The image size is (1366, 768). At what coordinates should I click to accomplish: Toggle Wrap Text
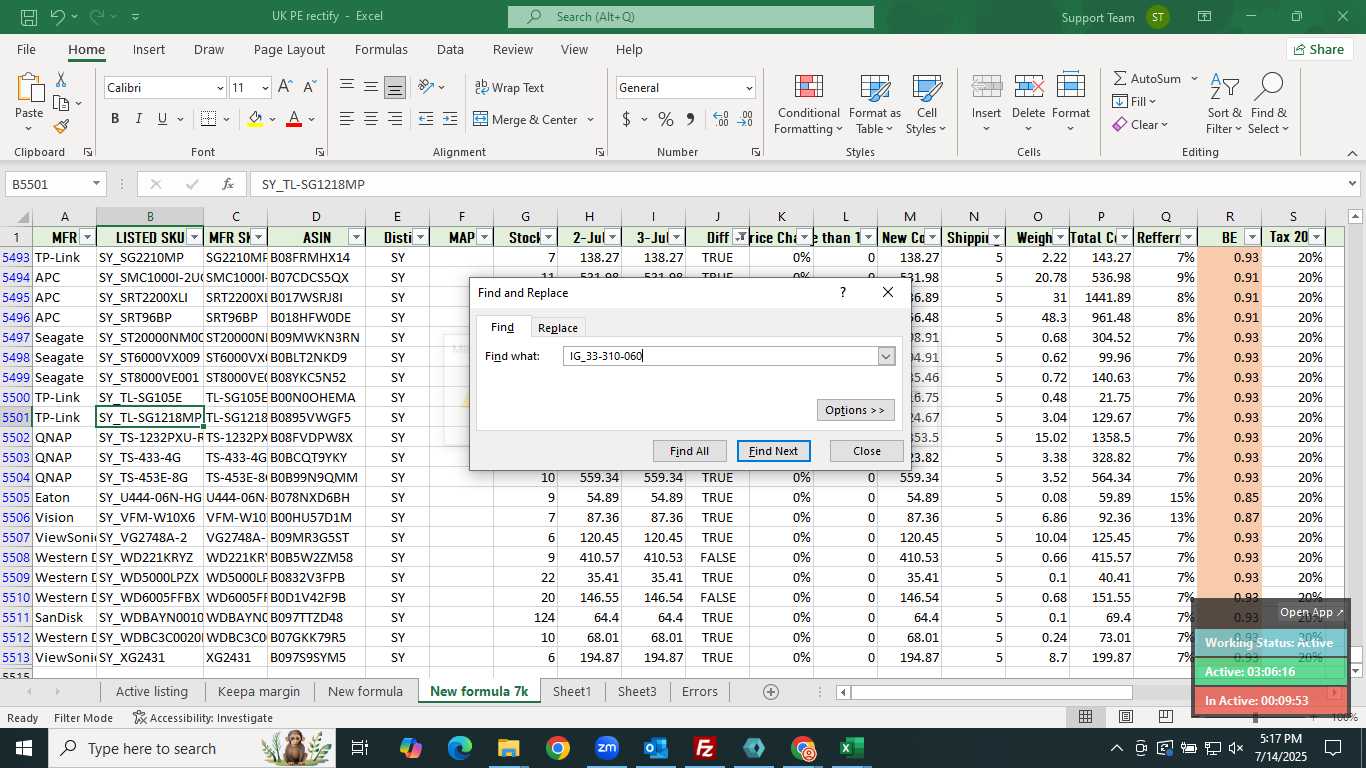(510, 87)
